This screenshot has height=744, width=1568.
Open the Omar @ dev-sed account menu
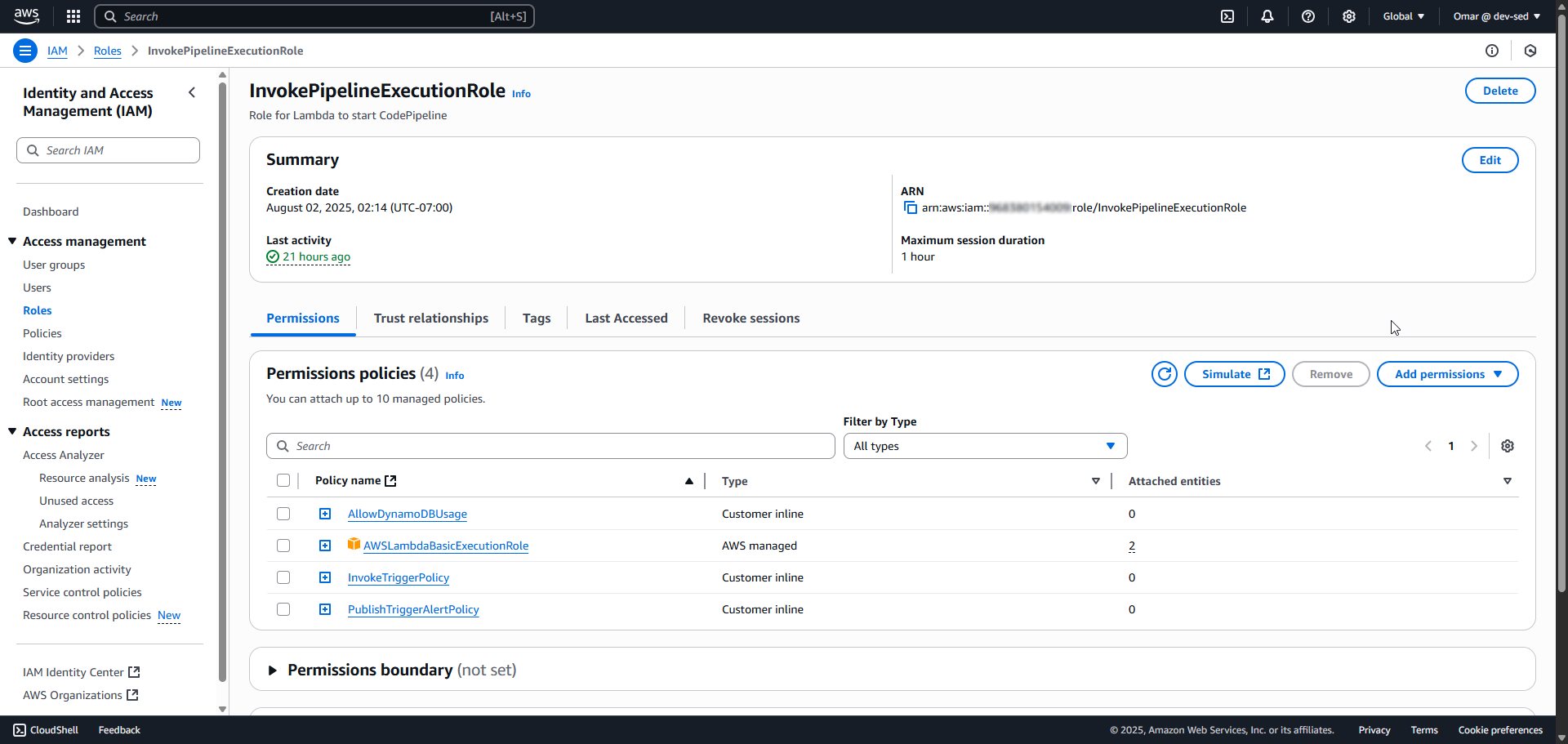point(1497,16)
